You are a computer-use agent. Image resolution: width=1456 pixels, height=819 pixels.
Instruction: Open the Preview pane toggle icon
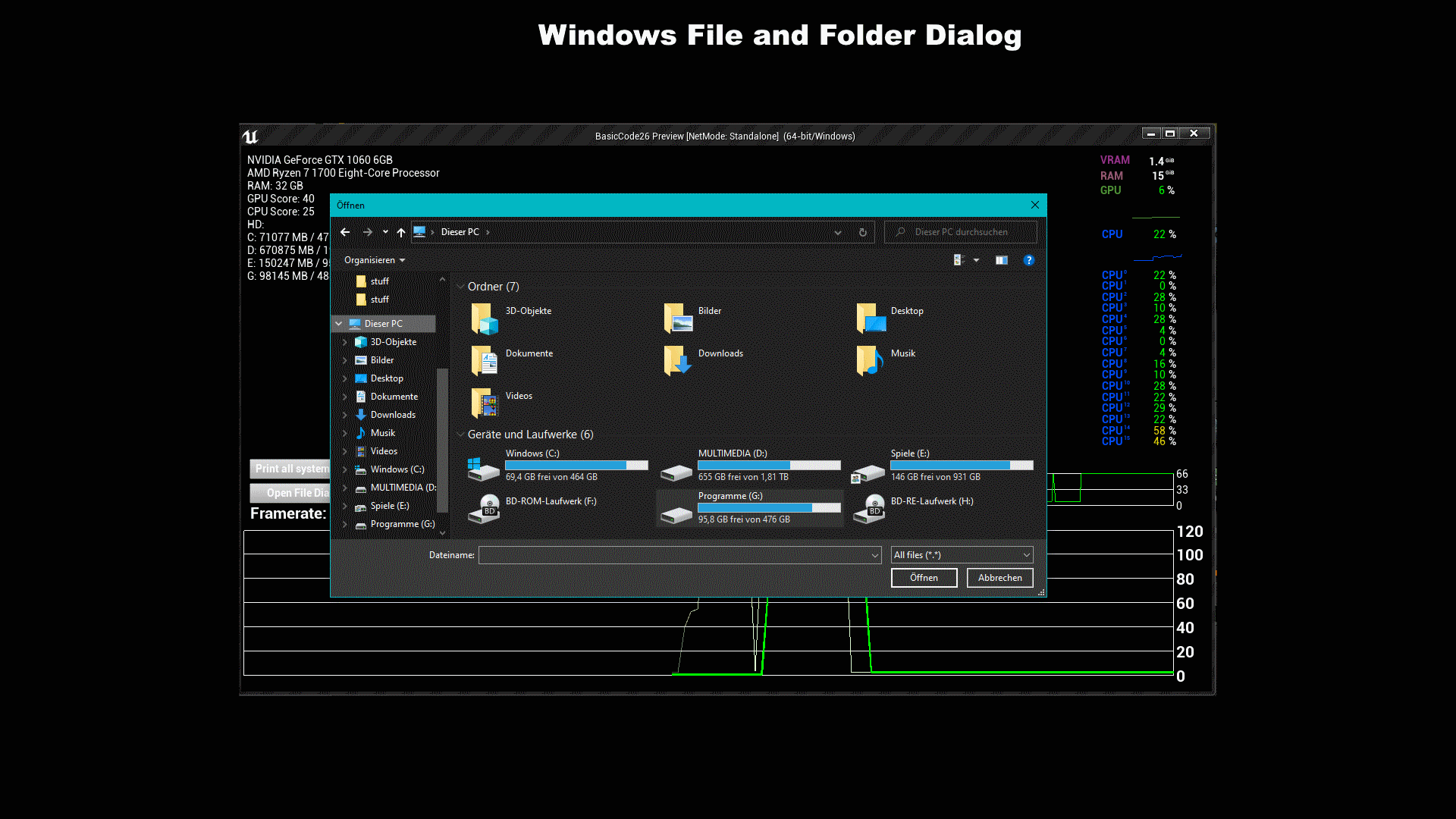1001,260
